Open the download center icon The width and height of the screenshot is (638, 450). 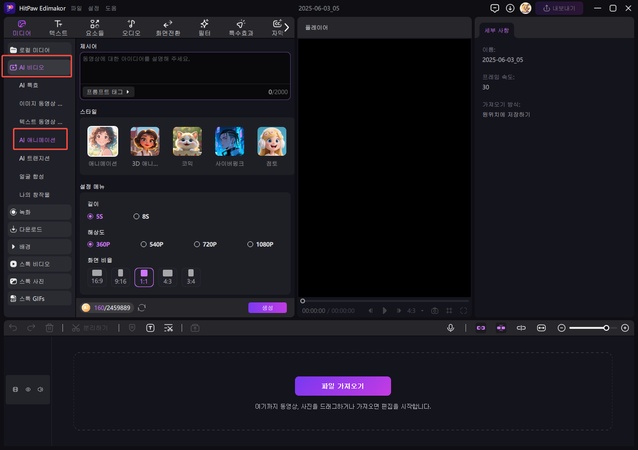510,8
